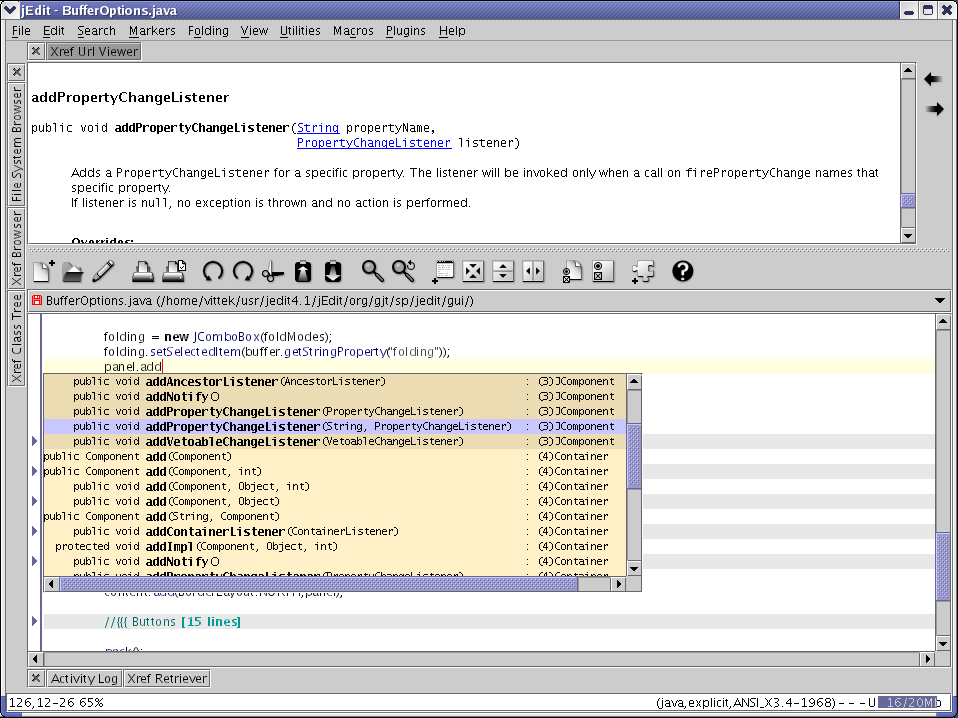The width and height of the screenshot is (958, 718).
Task: Toggle fold triangle beside addContainerListener row
Action: tap(34, 531)
